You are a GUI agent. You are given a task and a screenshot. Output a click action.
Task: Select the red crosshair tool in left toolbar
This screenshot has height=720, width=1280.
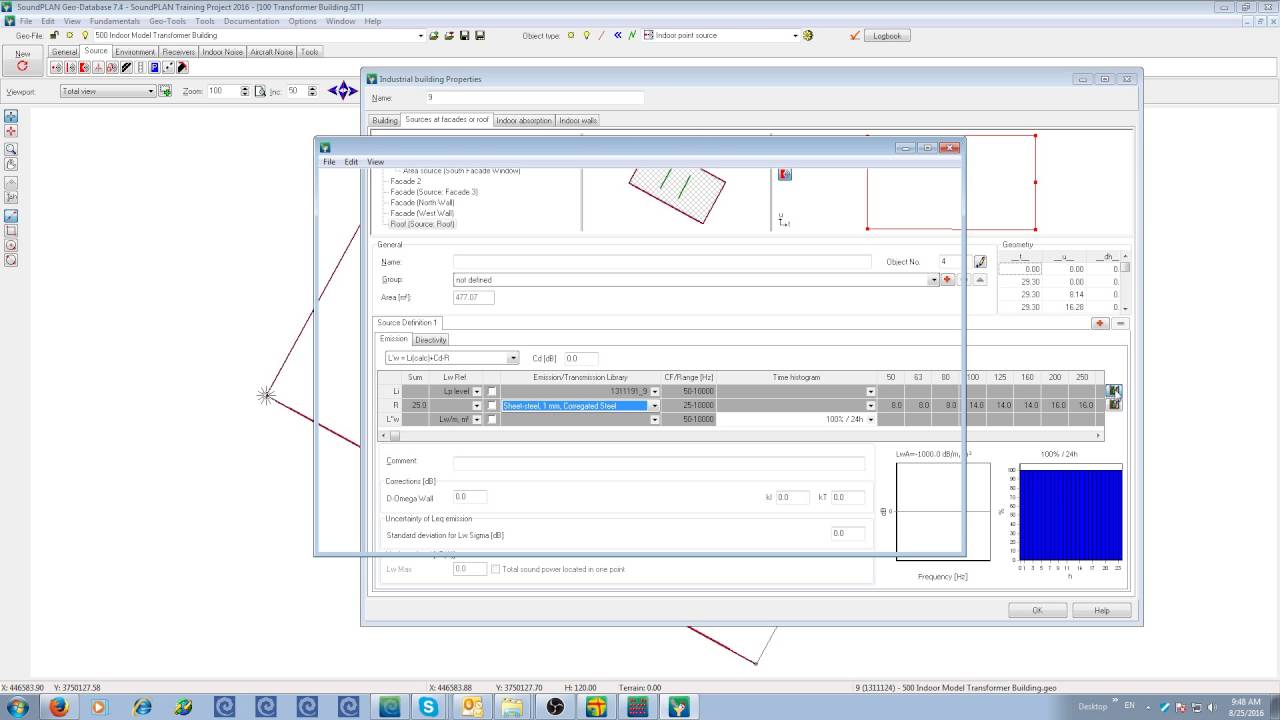pos(11,131)
